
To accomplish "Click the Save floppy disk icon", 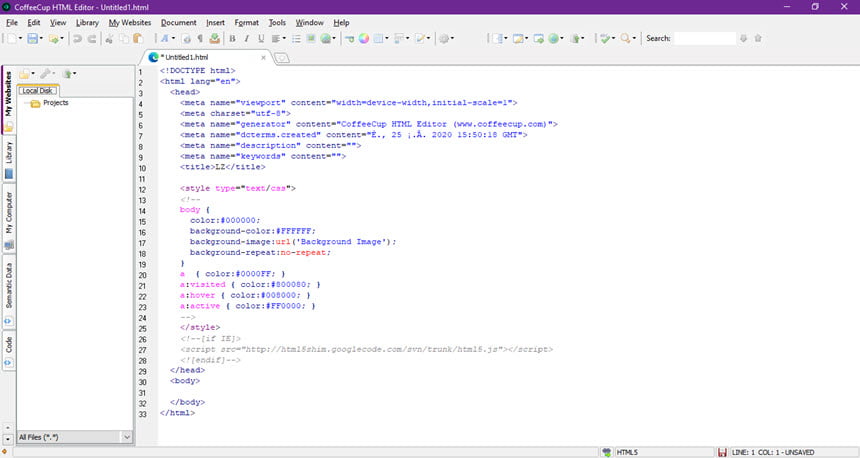I will pyautogui.click(x=32, y=38).
